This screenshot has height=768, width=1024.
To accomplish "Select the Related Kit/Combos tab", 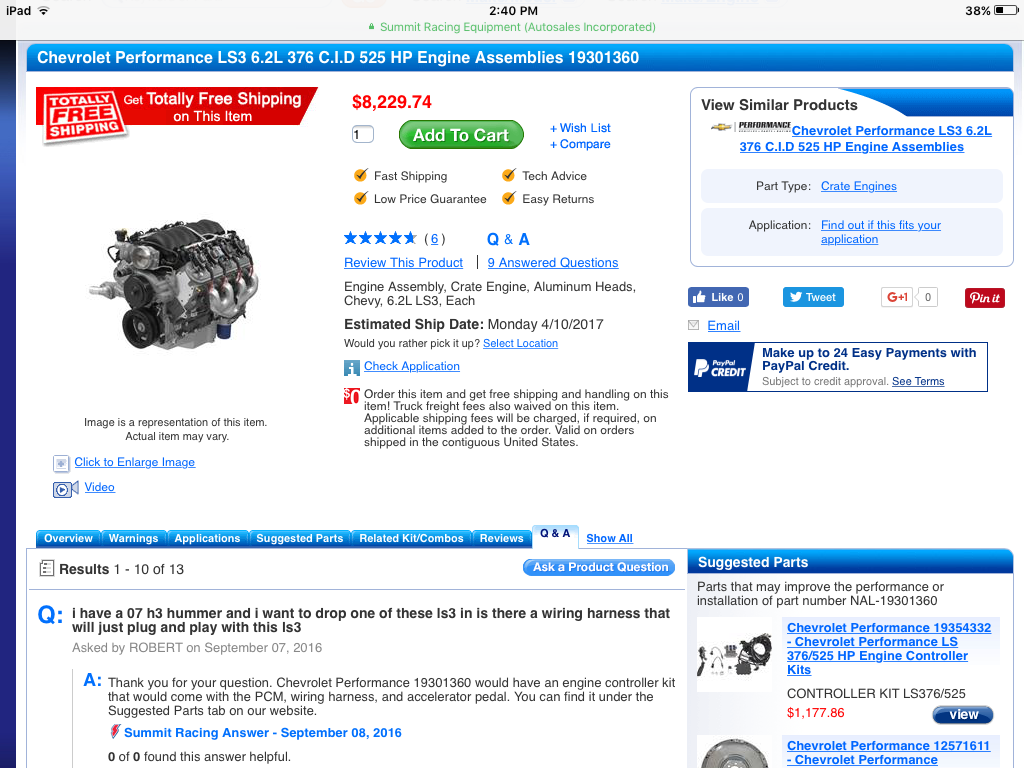I will (x=411, y=538).
